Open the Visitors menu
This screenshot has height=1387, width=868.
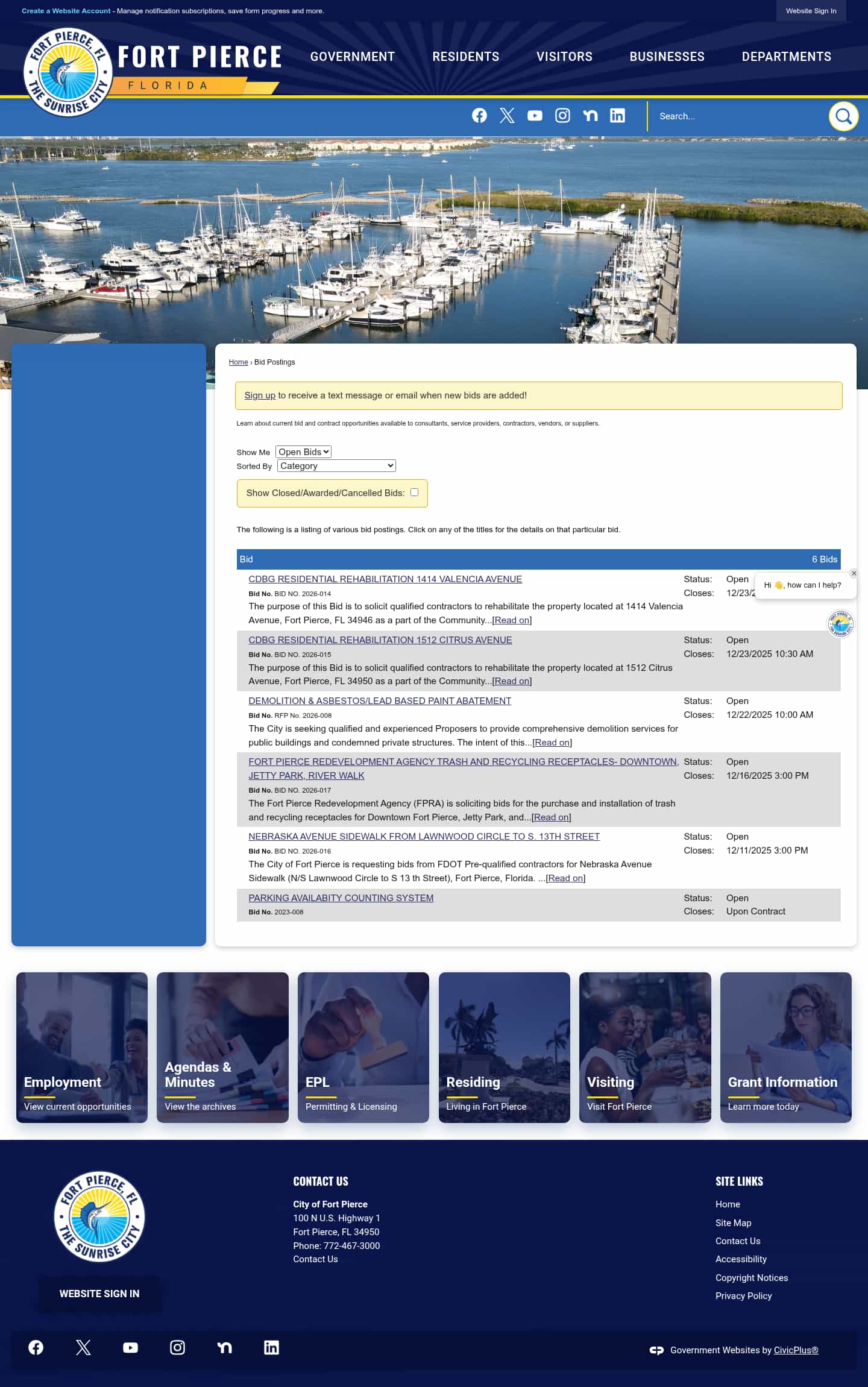pyautogui.click(x=564, y=57)
